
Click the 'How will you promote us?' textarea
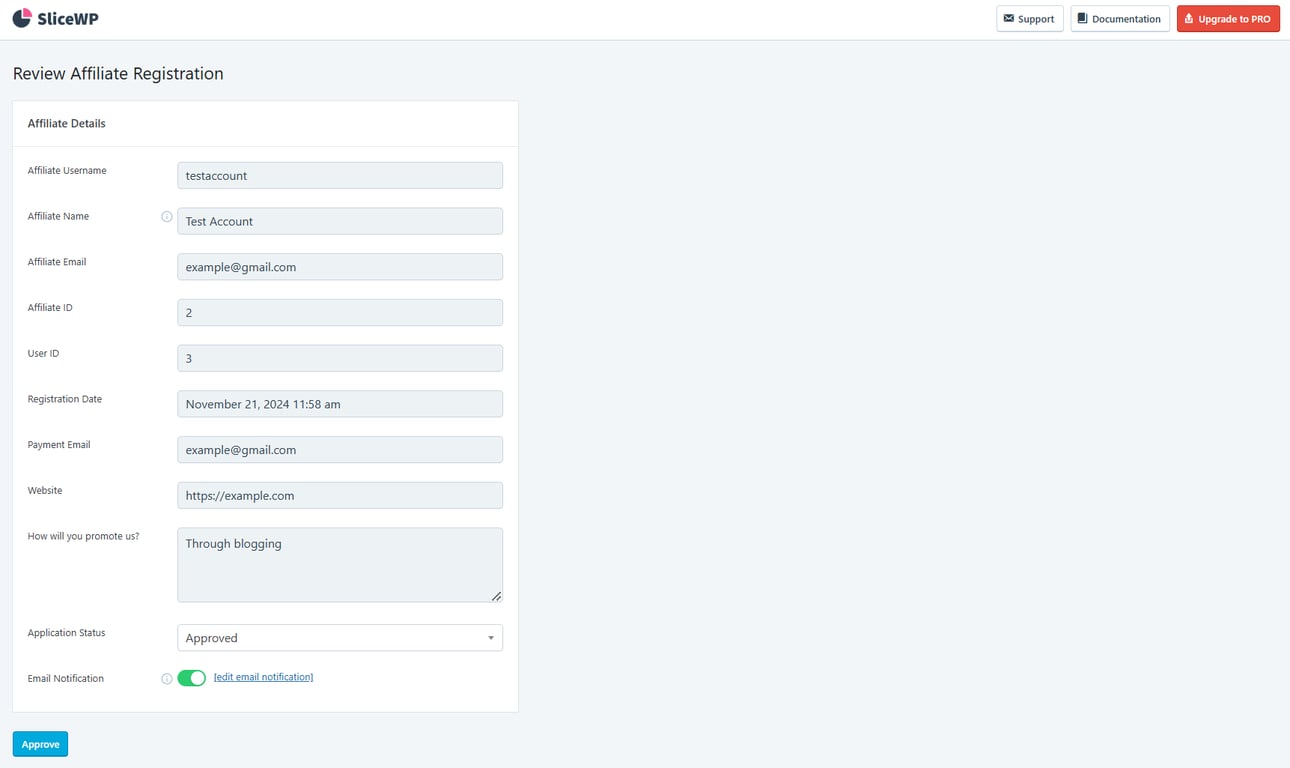pyautogui.click(x=339, y=563)
